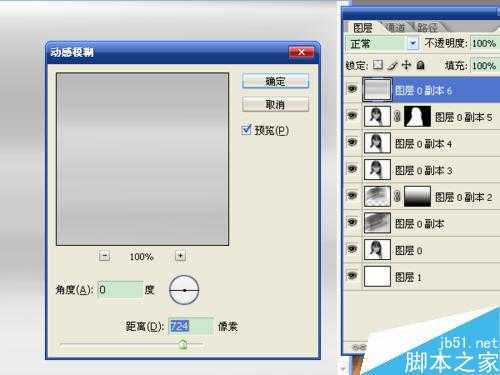
Task: Switch to the 路径 tab
Action: [x=428, y=27]
